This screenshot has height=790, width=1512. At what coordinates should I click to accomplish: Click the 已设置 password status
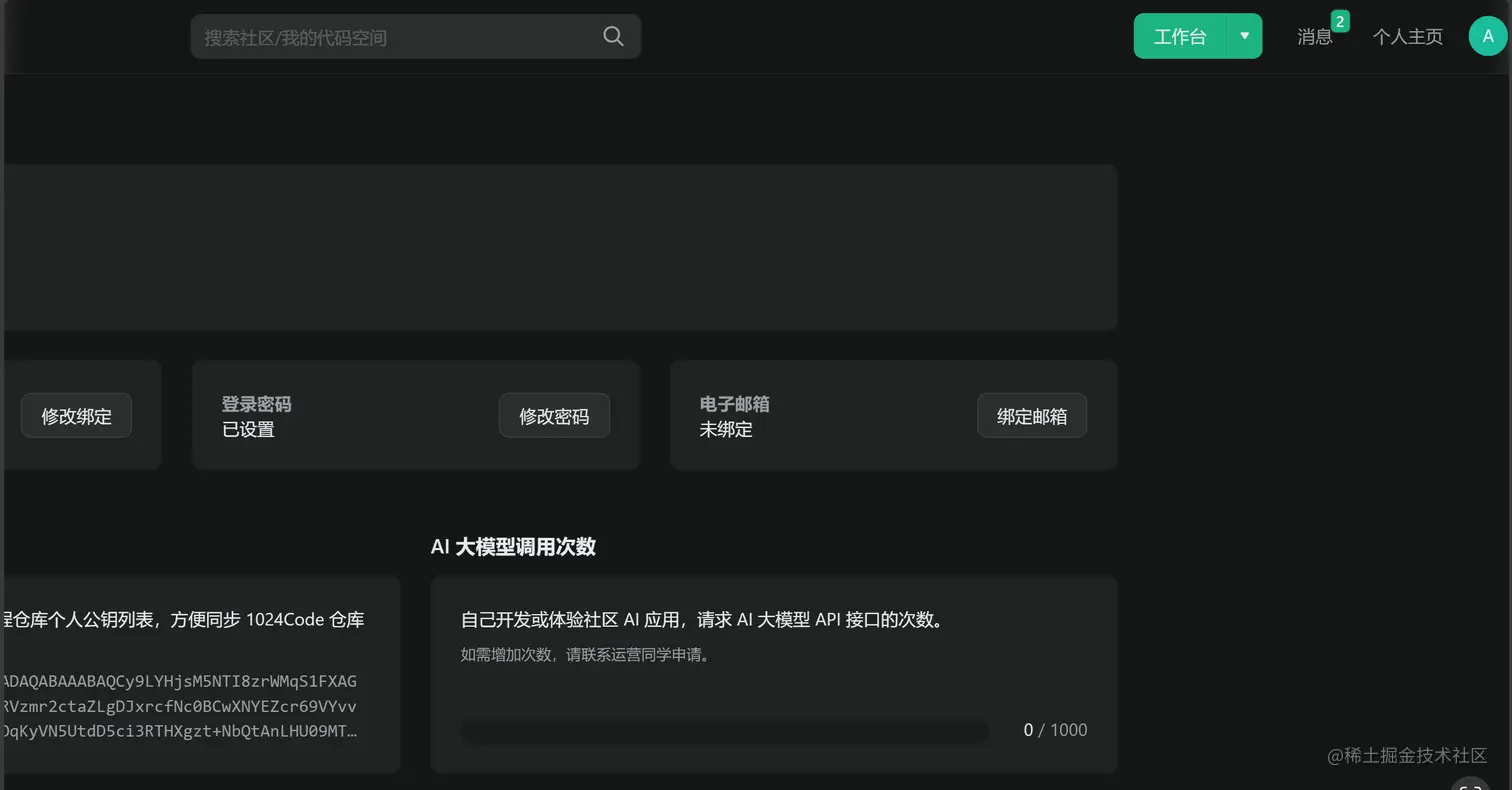[247, 429]
